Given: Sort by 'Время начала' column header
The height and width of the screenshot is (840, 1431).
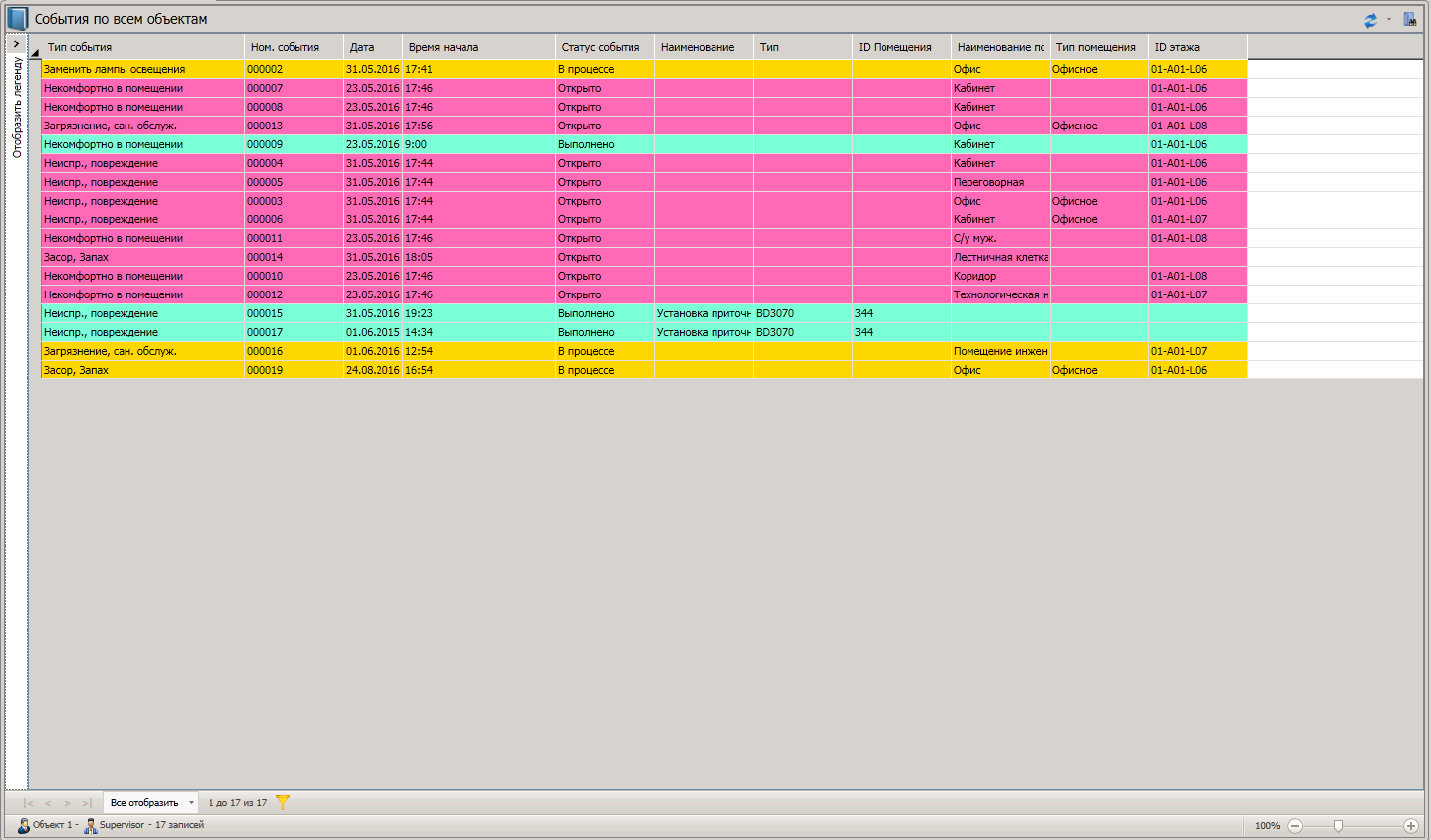Looking at the screenshot, I should pos(479,47).
